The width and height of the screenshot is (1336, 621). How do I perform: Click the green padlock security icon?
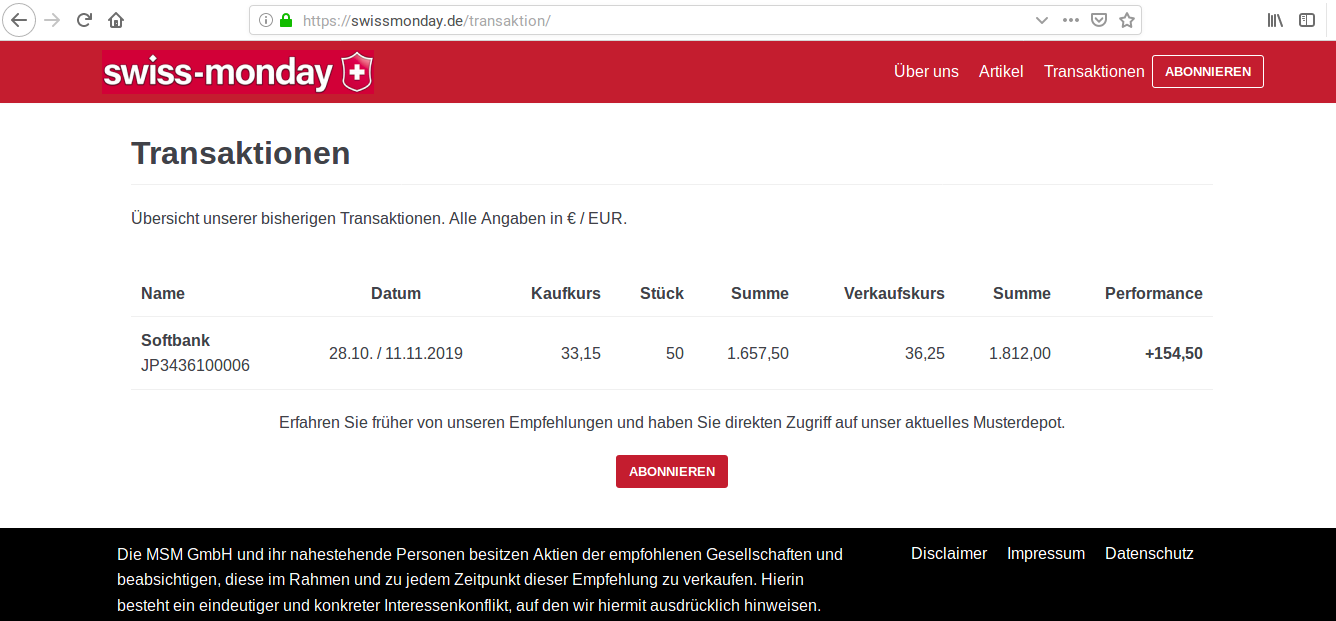[286, 20]
